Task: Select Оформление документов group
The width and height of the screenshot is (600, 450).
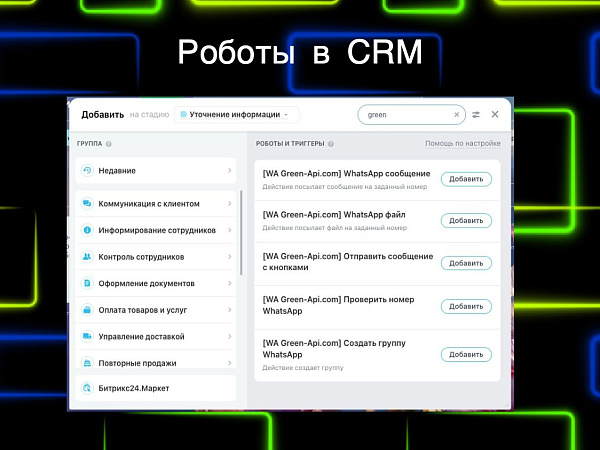Action: [156, 283]
